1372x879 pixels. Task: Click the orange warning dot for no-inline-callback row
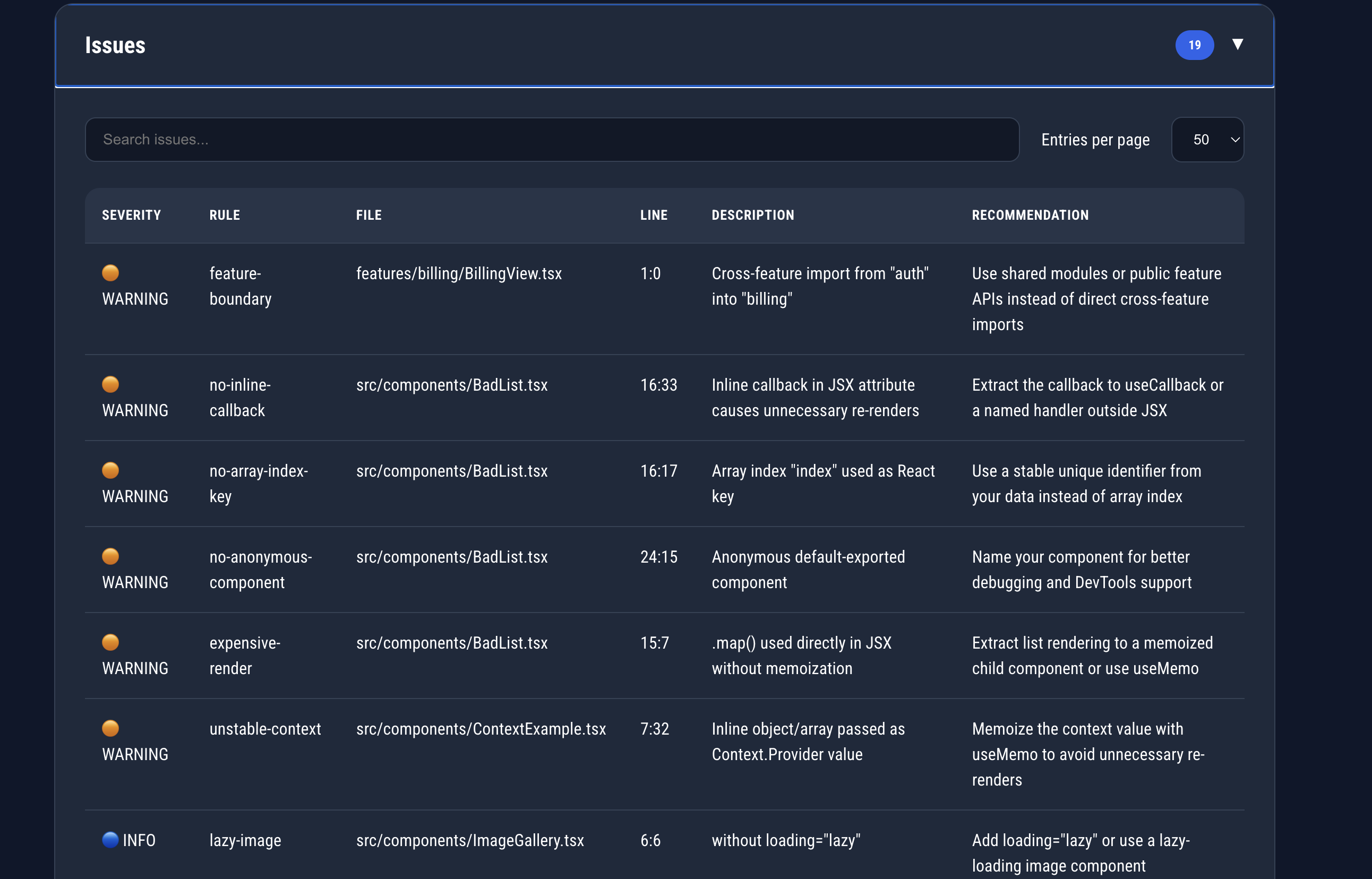coord(111,384)
